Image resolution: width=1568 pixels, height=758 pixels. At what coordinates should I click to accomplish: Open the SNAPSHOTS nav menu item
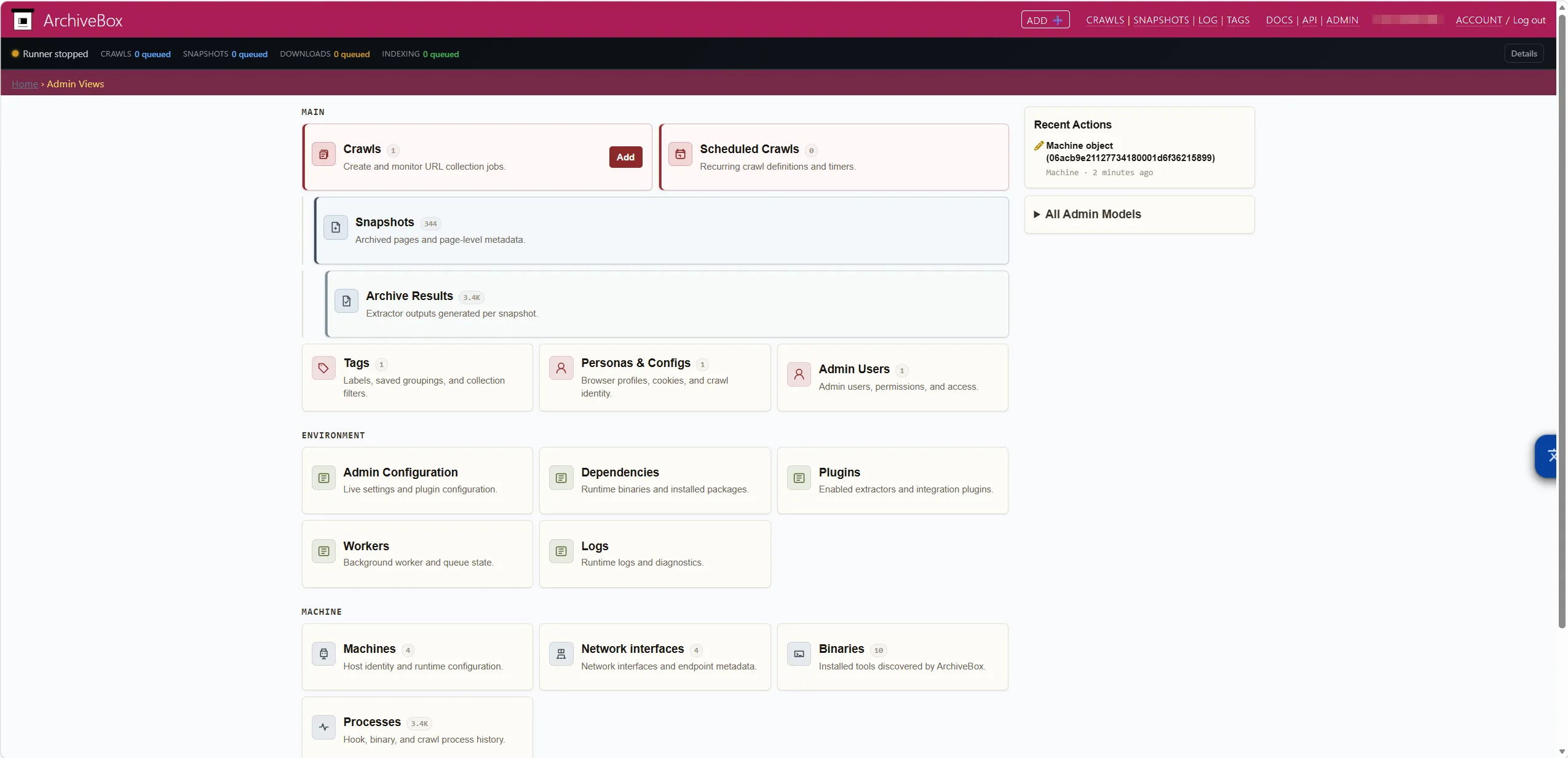(1161, 20)
